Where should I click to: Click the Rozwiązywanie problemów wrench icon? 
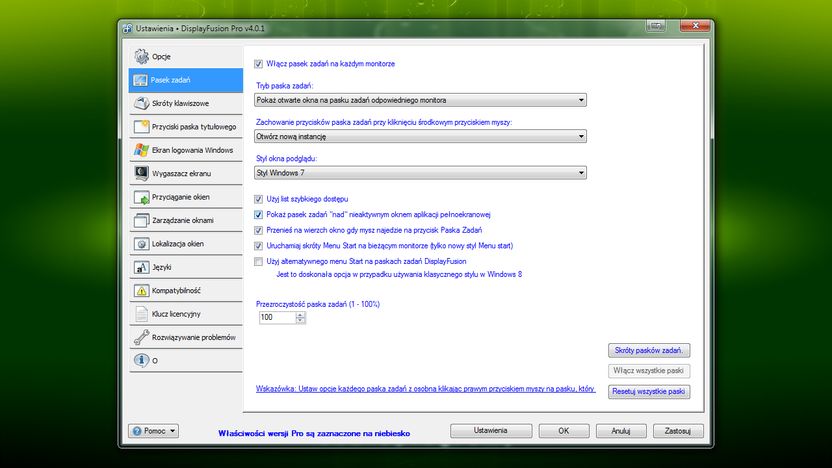(141, 337)
